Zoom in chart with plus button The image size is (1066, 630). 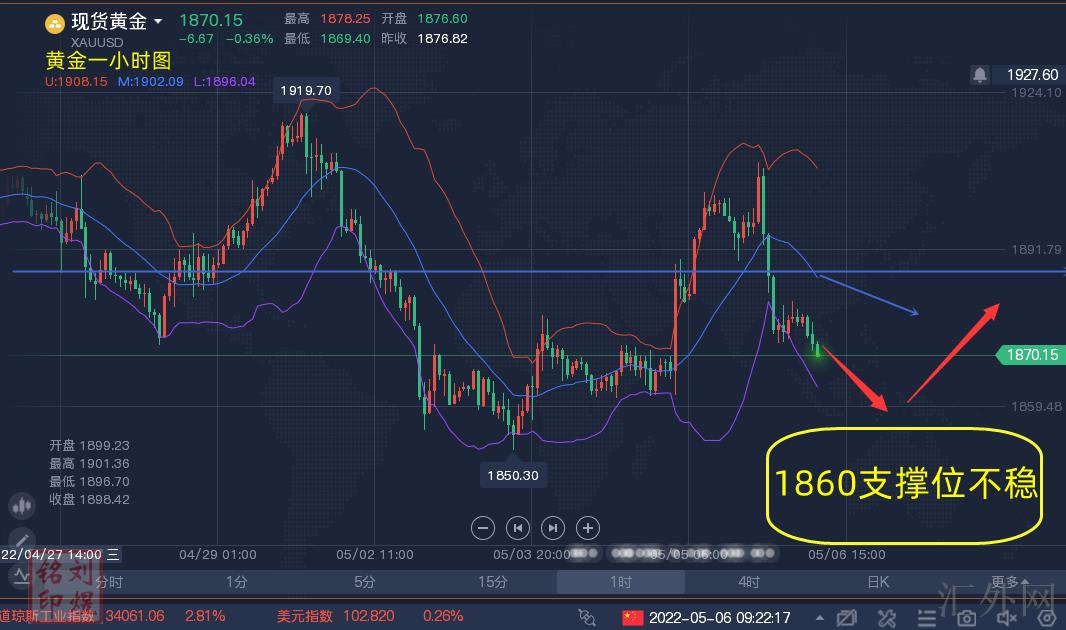[588, 527]
